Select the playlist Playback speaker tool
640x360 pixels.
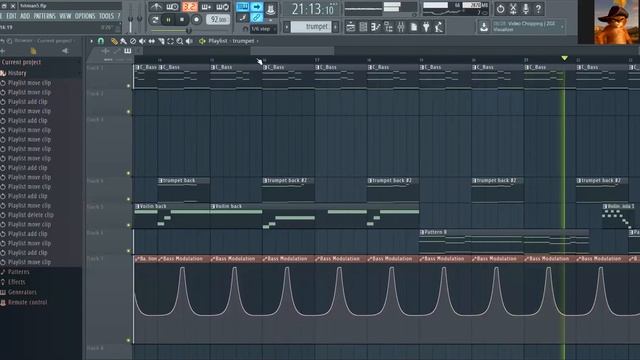[x=189, y=41]
